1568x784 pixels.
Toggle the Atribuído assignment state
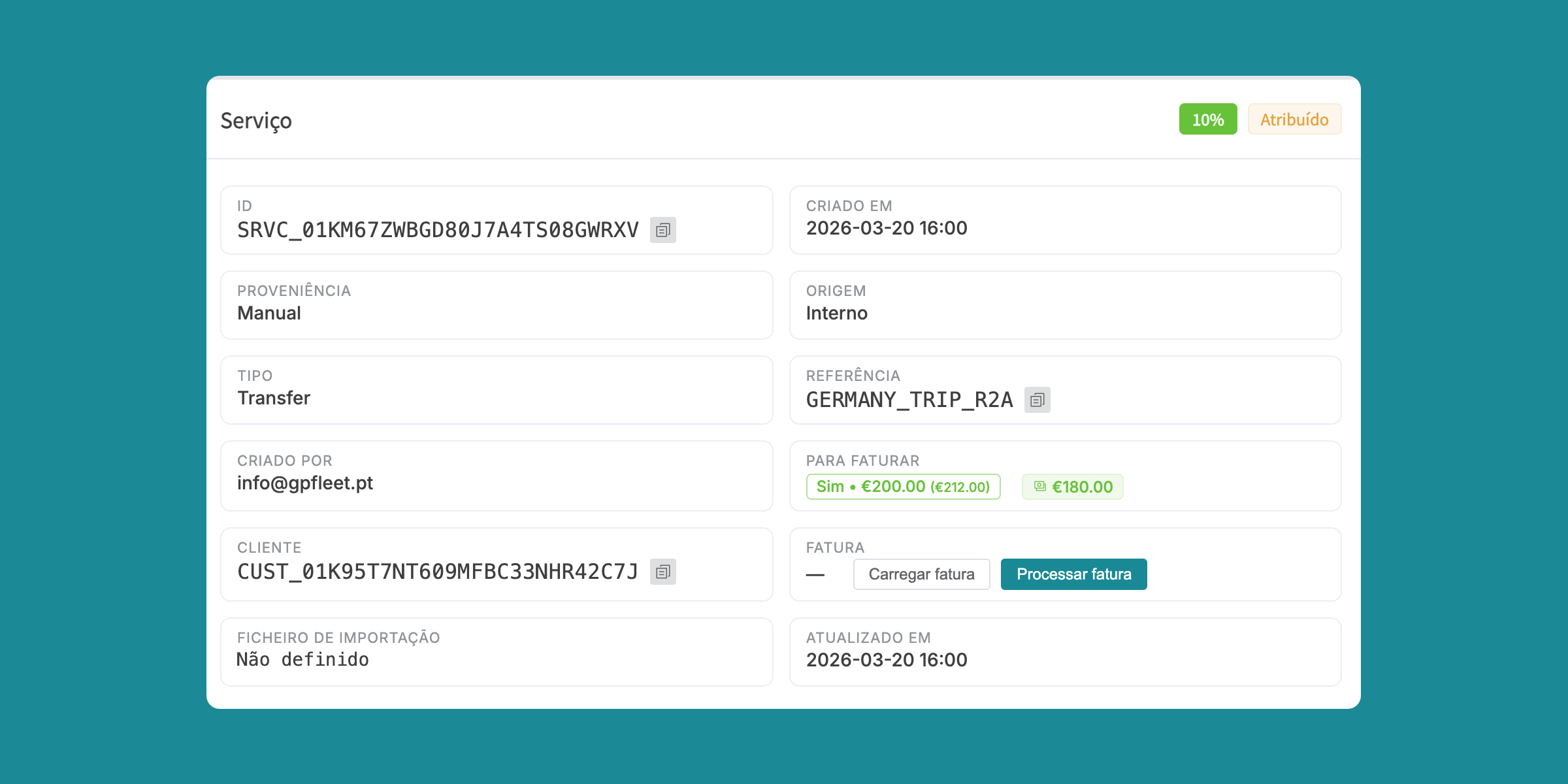click(1294, 119)
